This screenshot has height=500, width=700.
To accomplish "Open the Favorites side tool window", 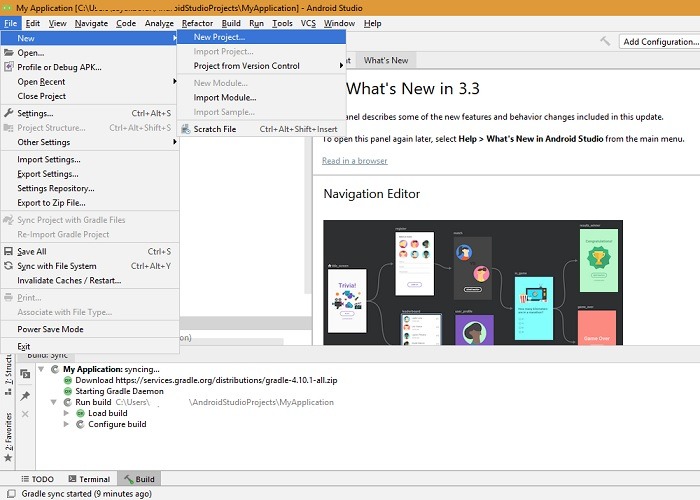I will (x=8, y=437).
